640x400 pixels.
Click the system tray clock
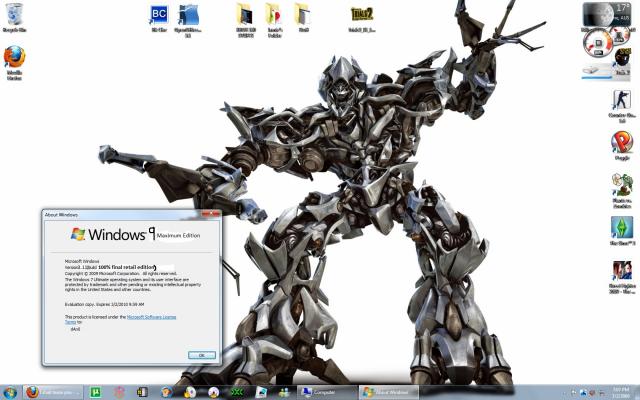(621, 393)
